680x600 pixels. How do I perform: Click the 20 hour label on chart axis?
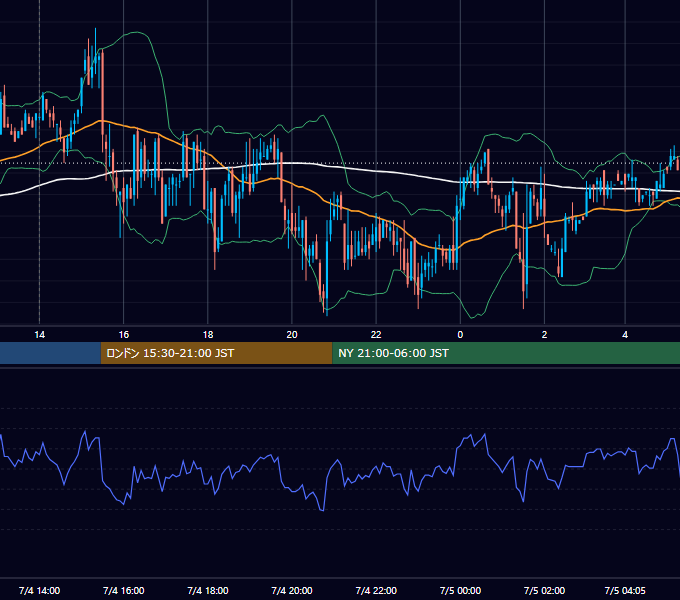(292, 335)
